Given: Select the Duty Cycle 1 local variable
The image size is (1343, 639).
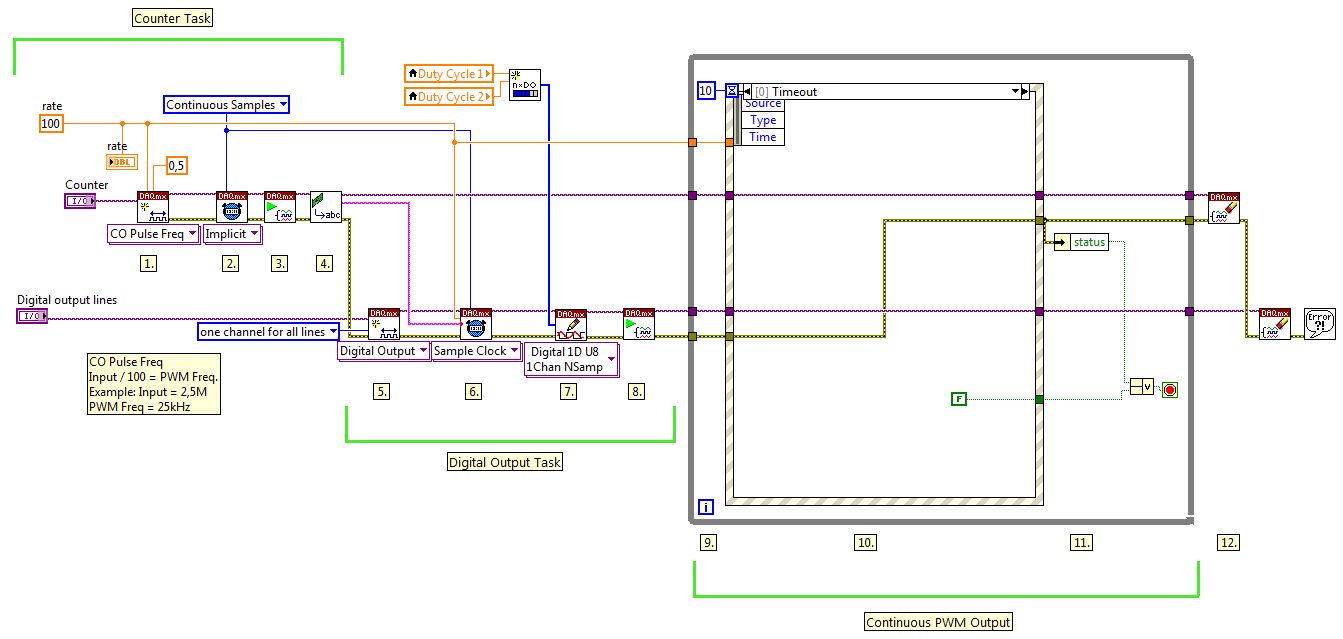Looking at the screenshot, I should [x=449, y=73].
